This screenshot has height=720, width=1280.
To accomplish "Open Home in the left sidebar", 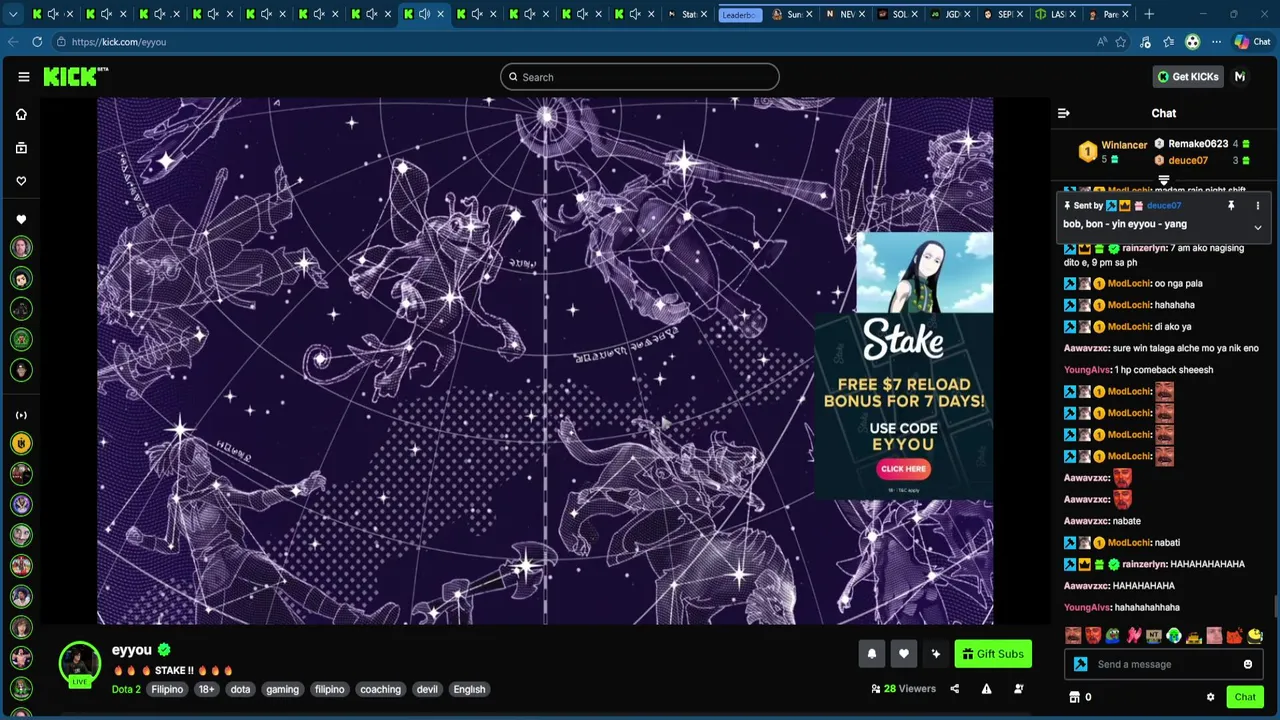I will (21, 114).
